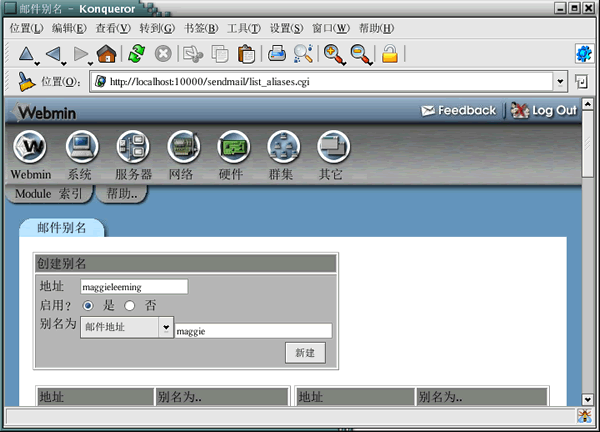Open the 查看(V) menu

click(113, 28)
